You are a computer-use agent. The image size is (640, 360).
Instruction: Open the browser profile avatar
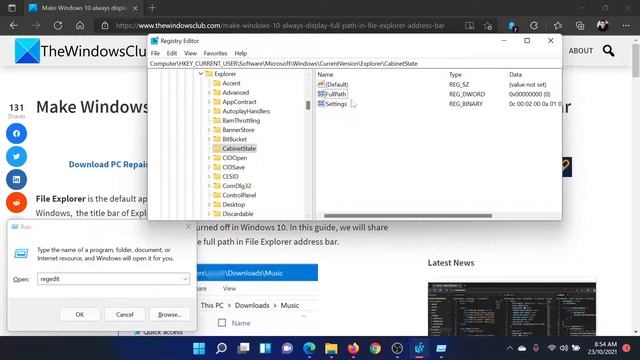point(602,25)
